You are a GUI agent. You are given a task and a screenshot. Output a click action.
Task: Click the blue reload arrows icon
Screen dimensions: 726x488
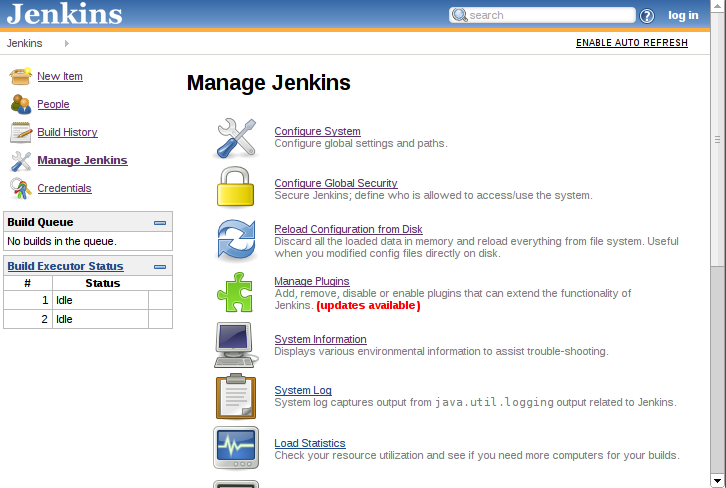click(x=236, y=240)
